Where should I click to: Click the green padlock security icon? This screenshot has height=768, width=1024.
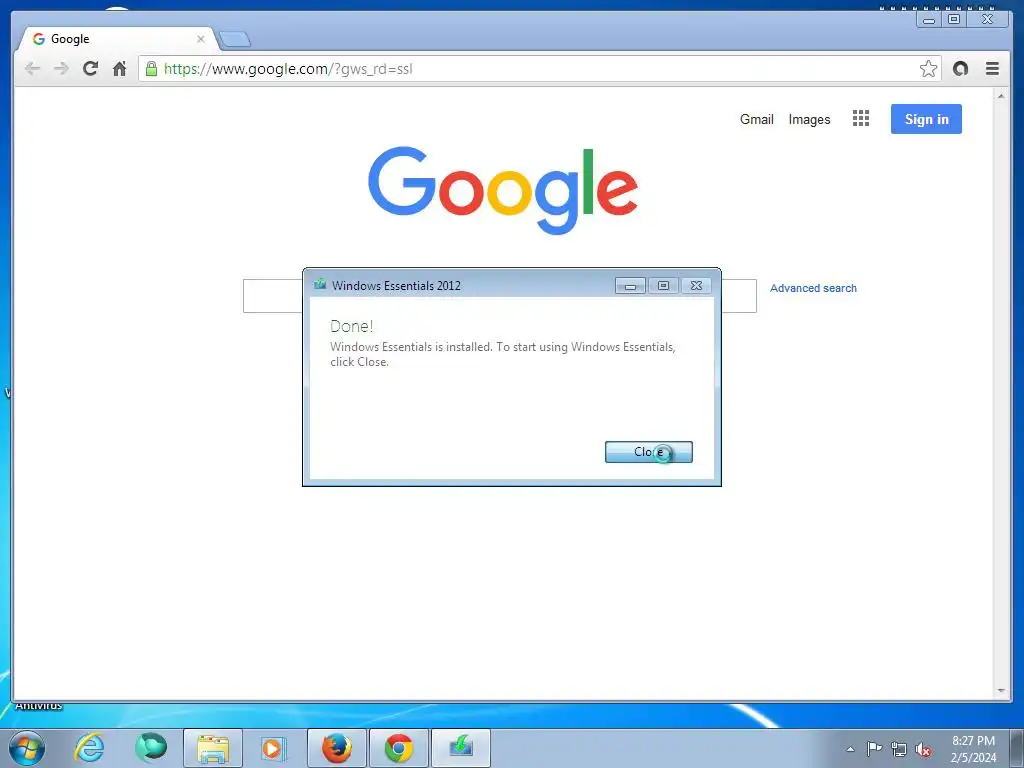click(x=152, y=69)
